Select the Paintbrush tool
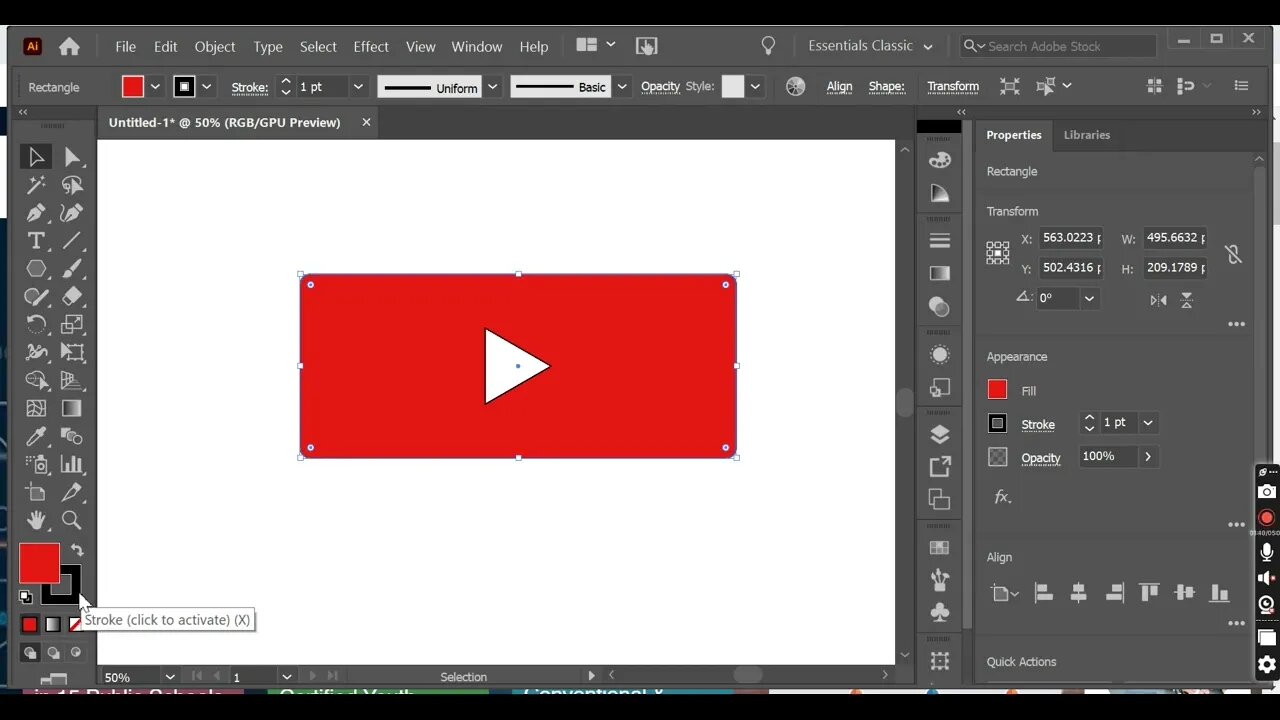The height and width of the screenshot is (720, 1280). [x=72, y=269]
